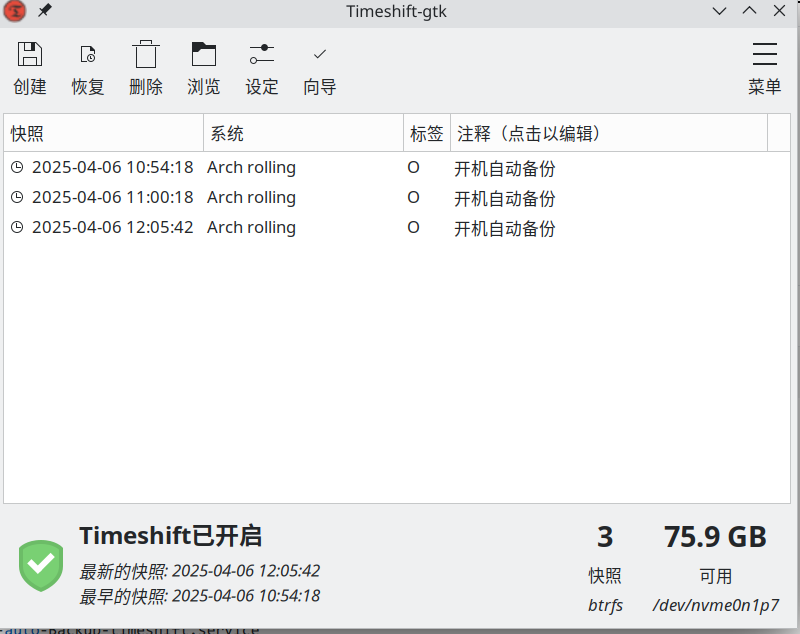Click Arch rolling in the 11:00:18 row
Viewport: 800px width, 634px height.
click(x=252, y=198)
